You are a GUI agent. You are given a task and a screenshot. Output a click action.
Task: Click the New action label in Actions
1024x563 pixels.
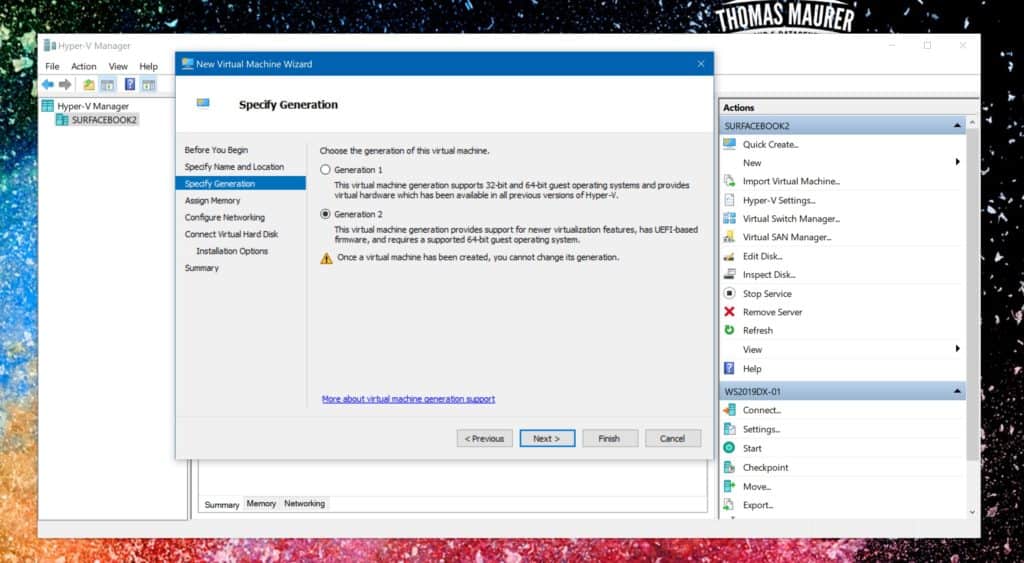(752, 163)
